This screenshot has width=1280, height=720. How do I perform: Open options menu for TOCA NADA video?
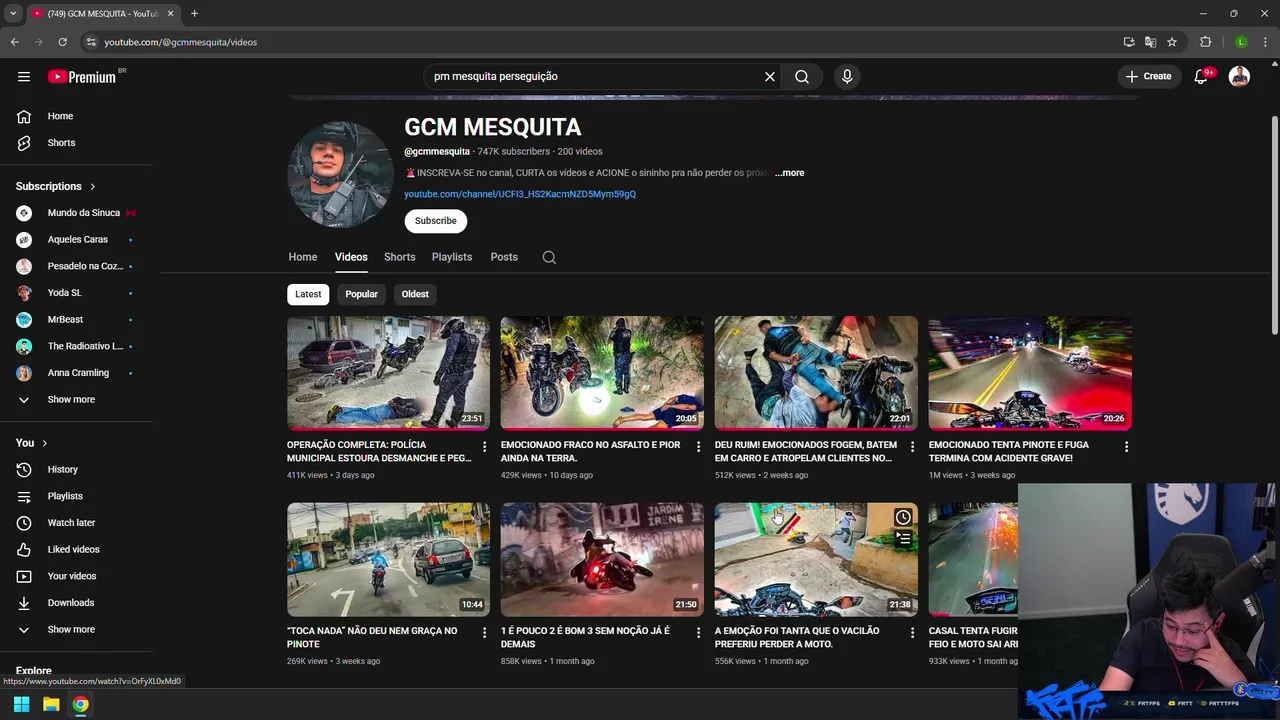485,633
